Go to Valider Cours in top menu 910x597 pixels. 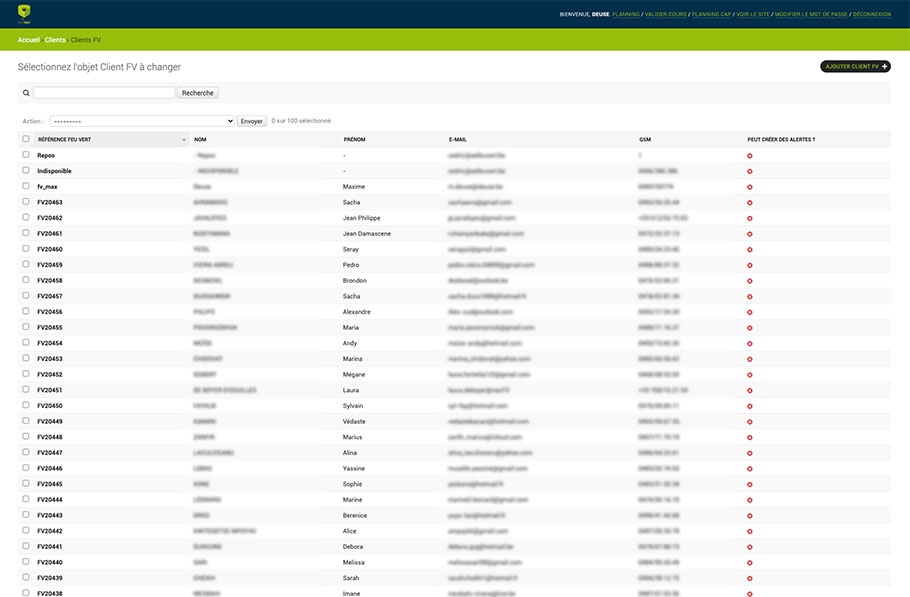point(666,15)
